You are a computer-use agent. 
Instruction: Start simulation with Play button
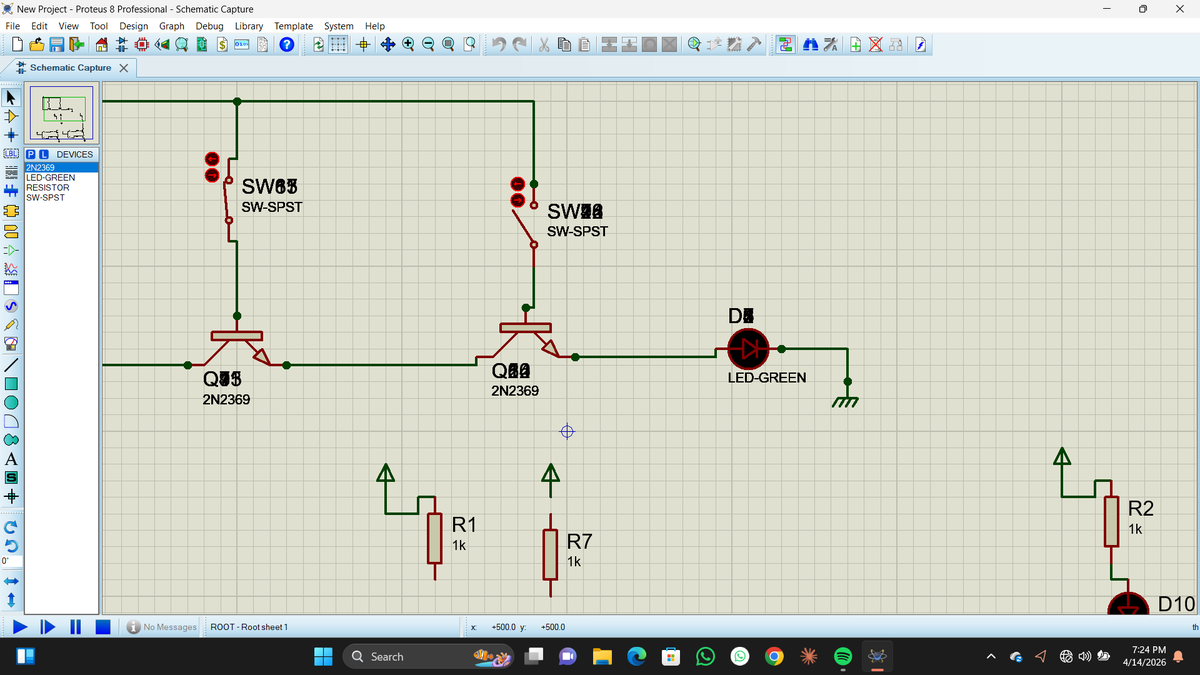18,628
